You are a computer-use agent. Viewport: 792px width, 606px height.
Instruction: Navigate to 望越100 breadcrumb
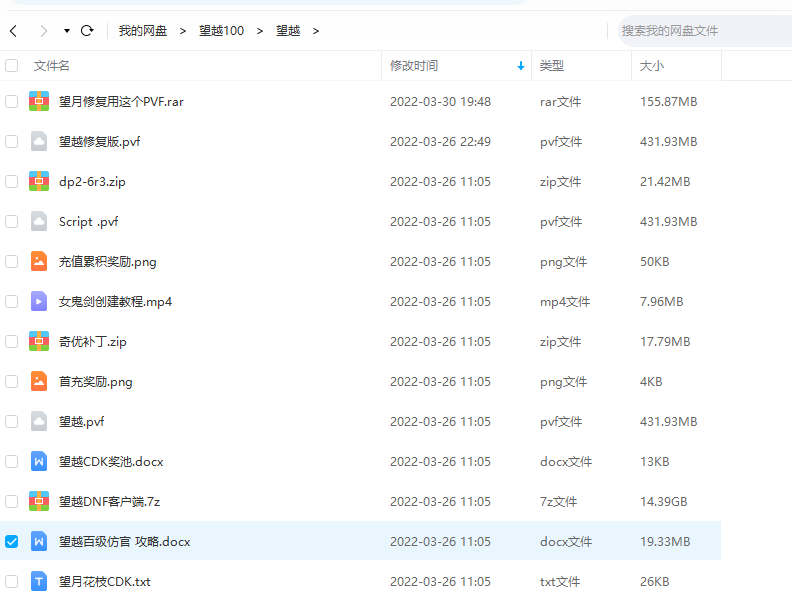(x=221, y=31)
